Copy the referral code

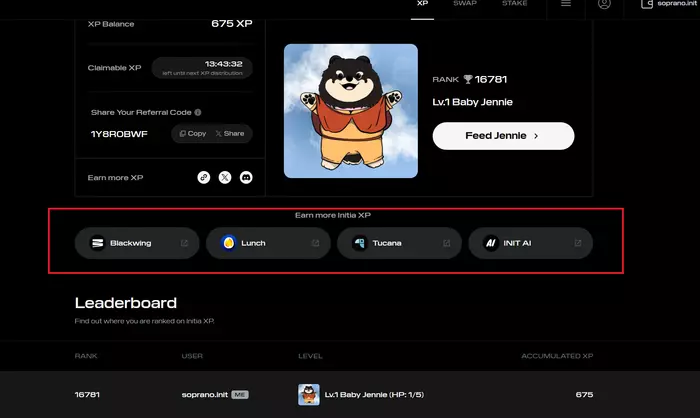pyautogui.click(x=193, y=134)
